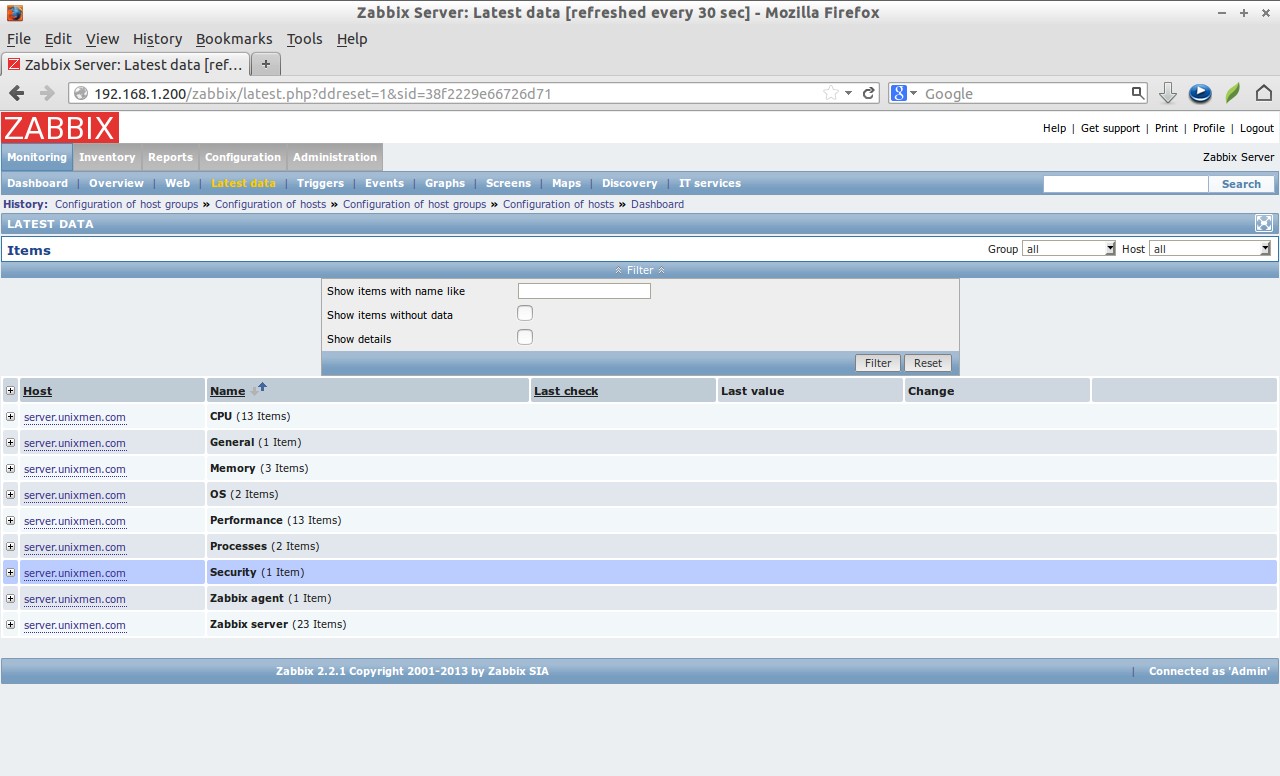Viewport: 1280px width, 776px height.
Task: Expand the General (1 Item) row
Action: click(10, 443)
